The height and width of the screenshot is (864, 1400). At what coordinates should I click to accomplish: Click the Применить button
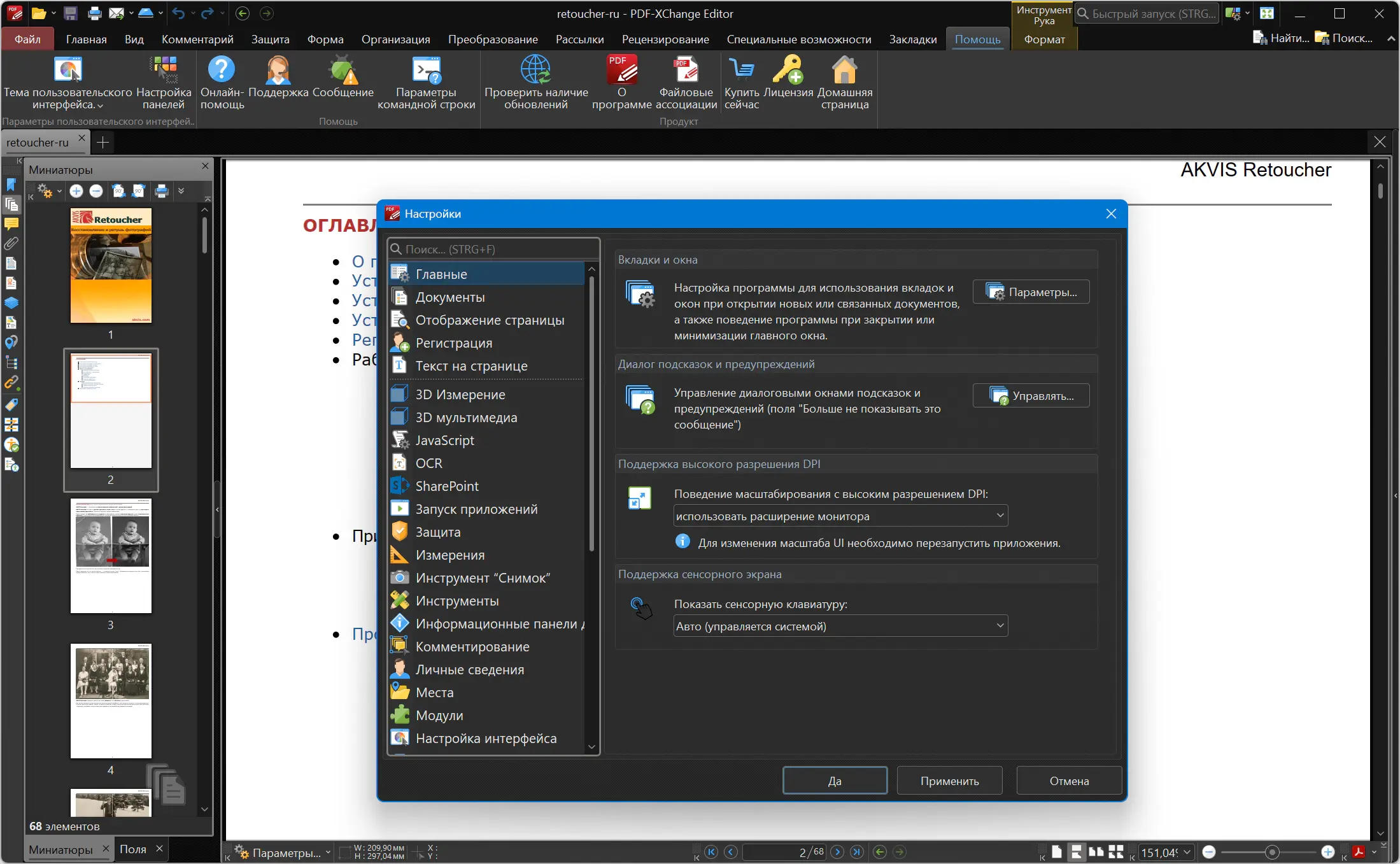tap(949, 781)
